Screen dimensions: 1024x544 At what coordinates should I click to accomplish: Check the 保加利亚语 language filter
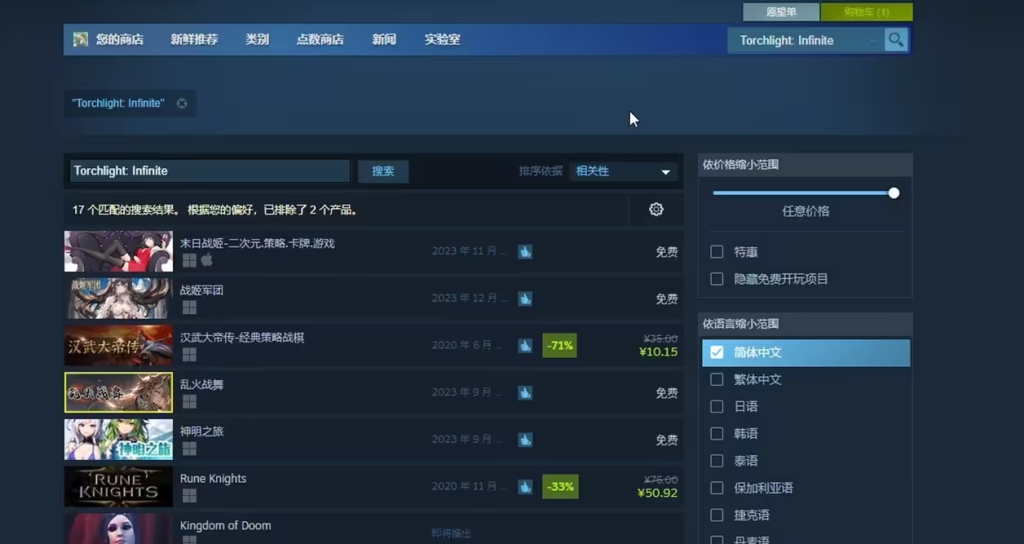click(716, 488)
